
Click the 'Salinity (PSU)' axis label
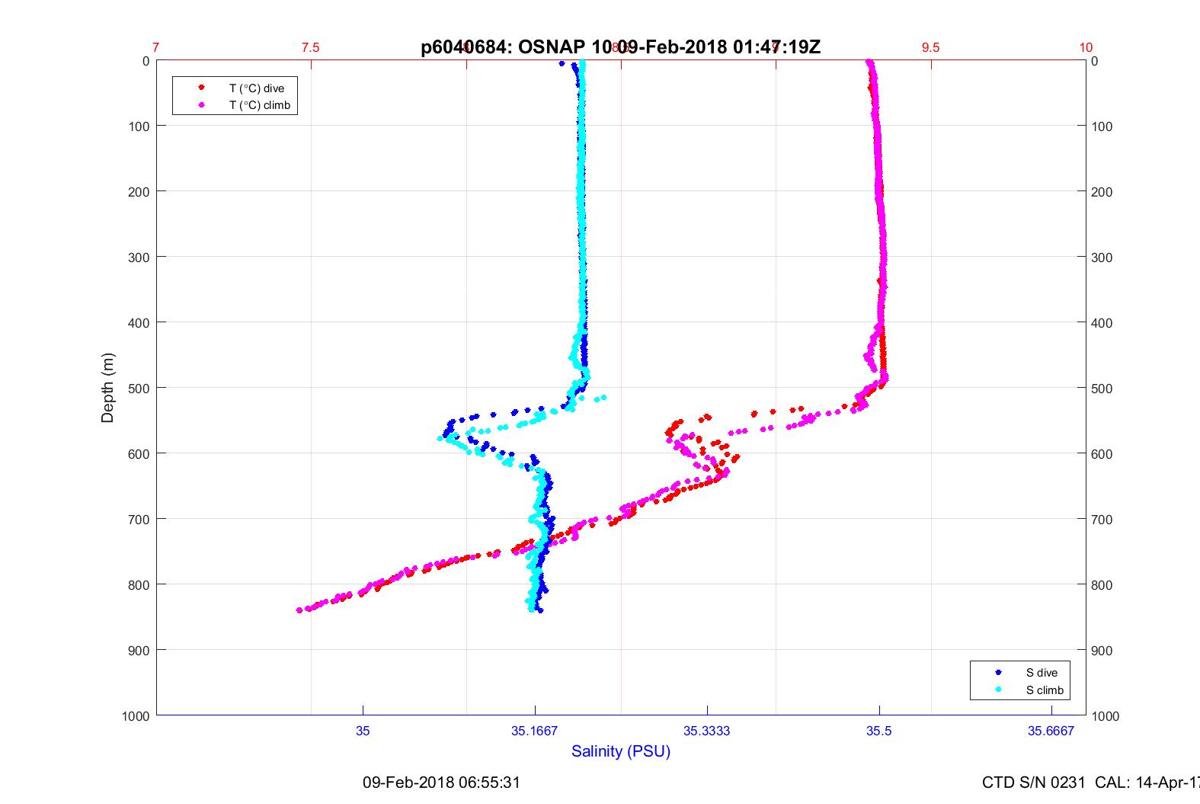coord(621,751)
